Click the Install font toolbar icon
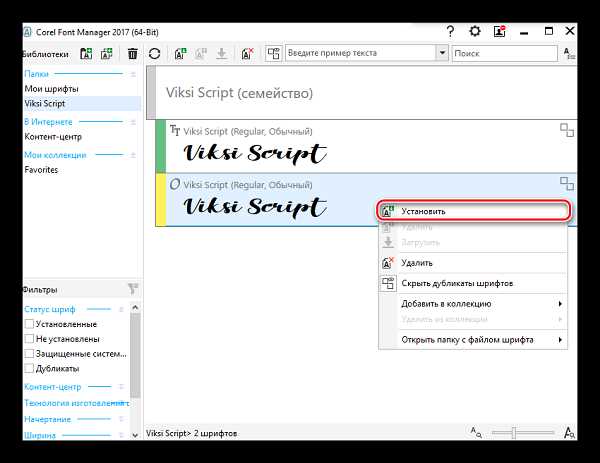600x463 pixels. point(180,54)
